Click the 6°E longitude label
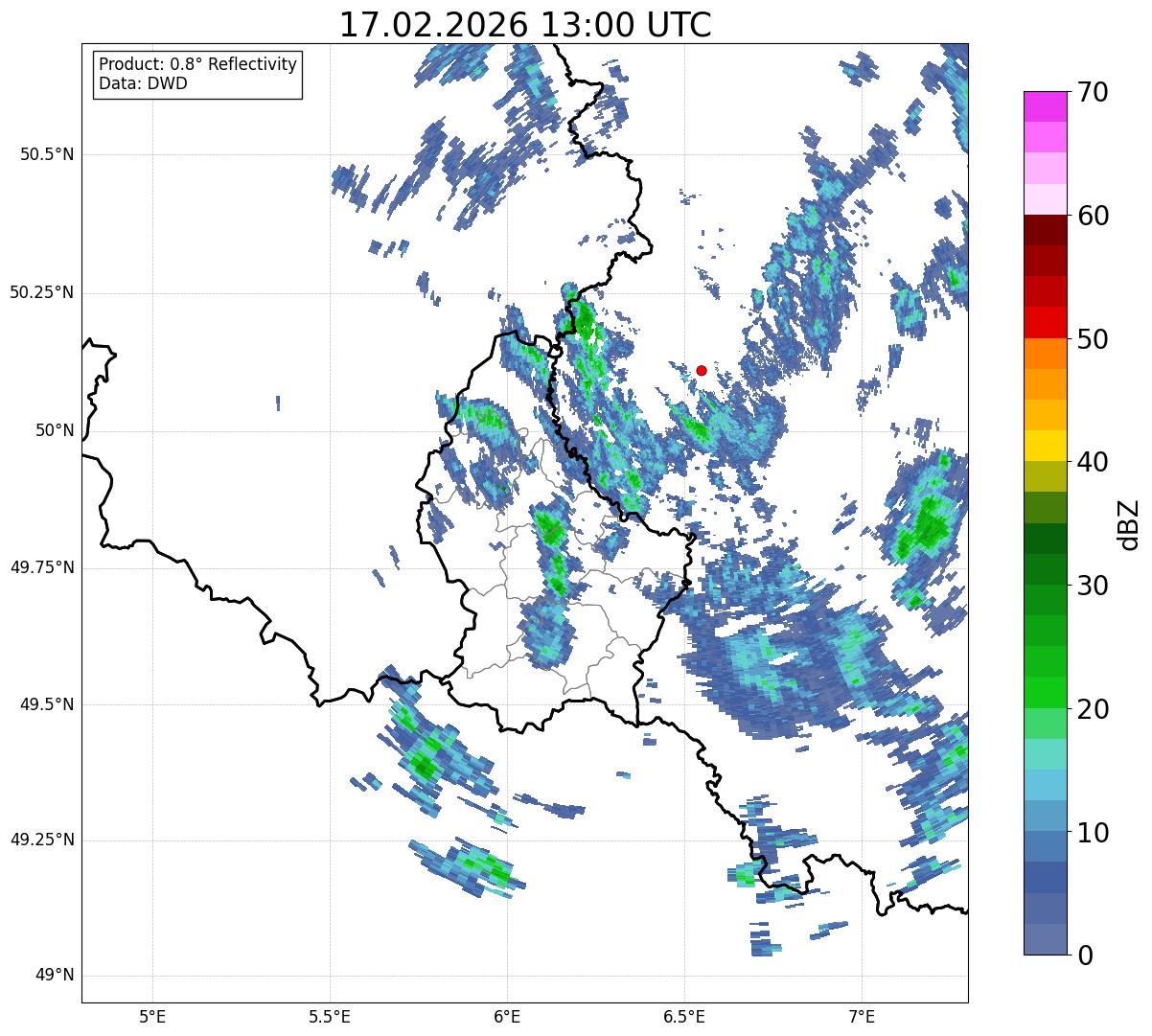1152x1036 pixels. [507, 1016]
